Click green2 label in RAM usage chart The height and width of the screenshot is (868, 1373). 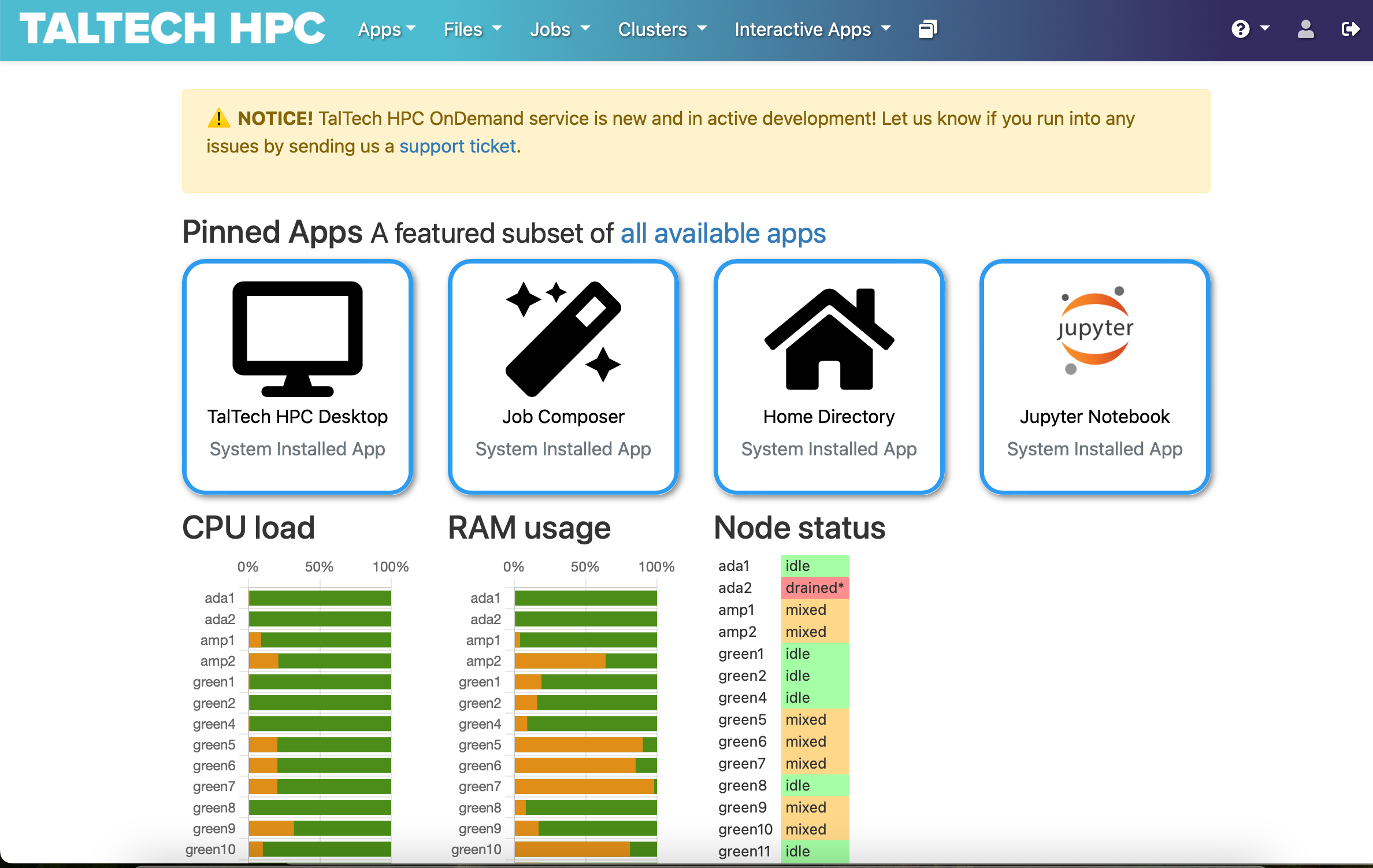pyautogui.click(x=480, y=703)
